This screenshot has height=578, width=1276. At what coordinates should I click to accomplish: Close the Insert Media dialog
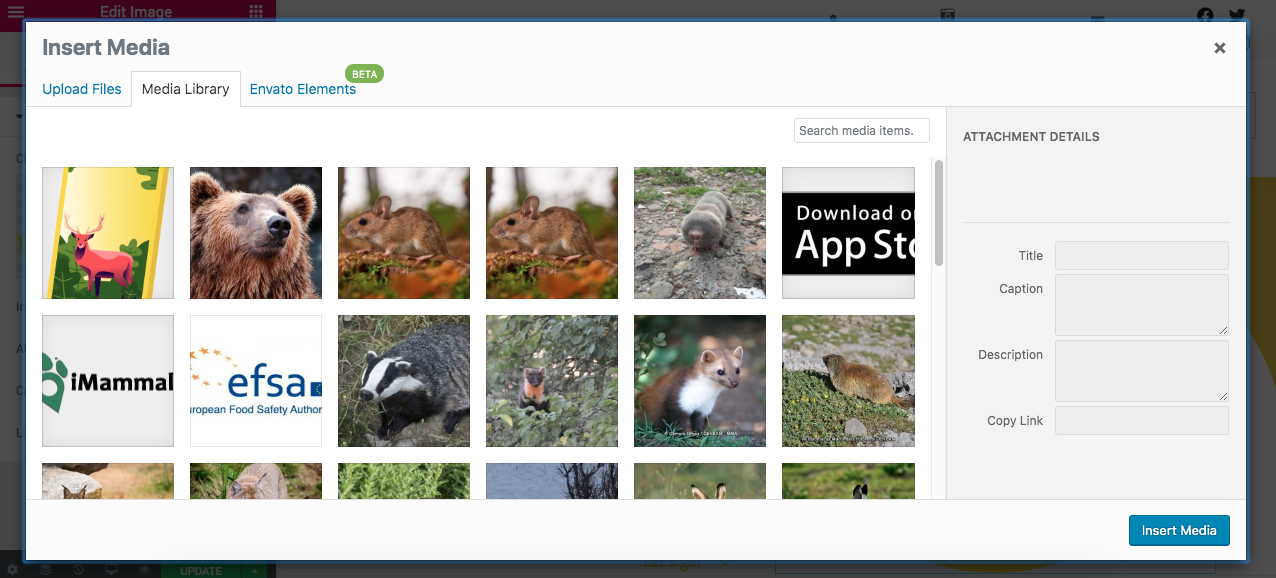[1219, 48]
